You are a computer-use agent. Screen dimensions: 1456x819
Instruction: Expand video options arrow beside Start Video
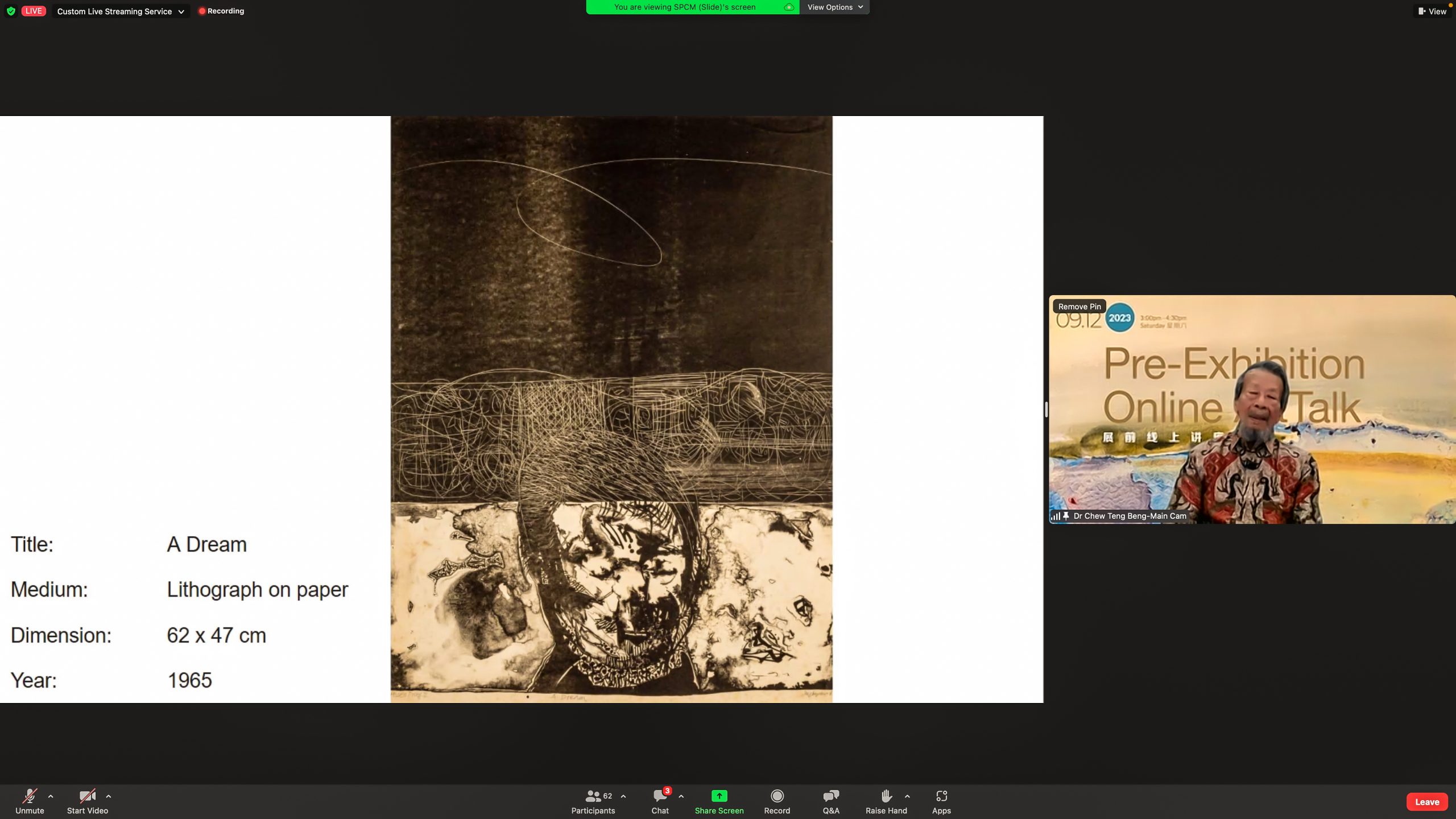pyautogui.click(x=109, y=796)
